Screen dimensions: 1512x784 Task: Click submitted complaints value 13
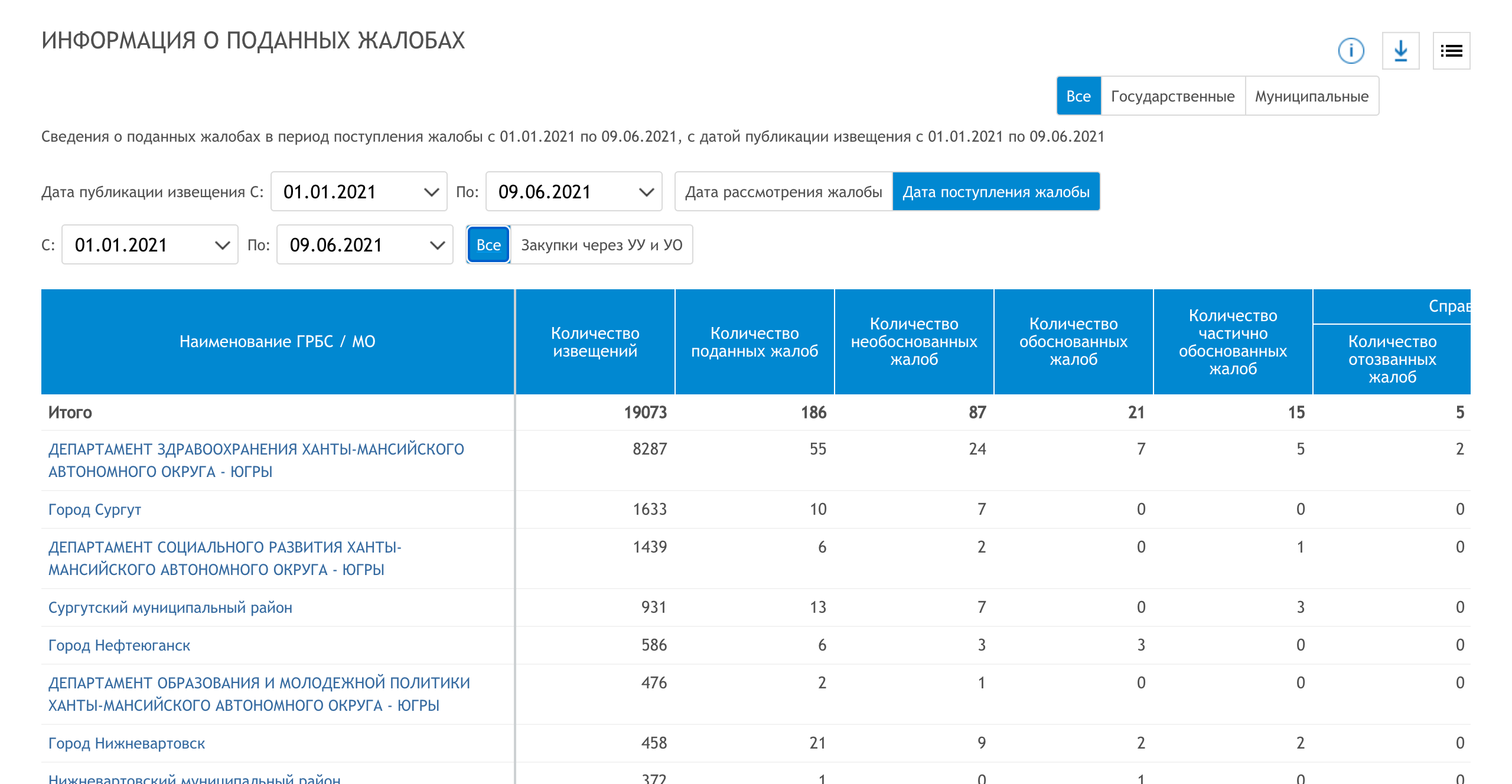[x=818, y=607]
